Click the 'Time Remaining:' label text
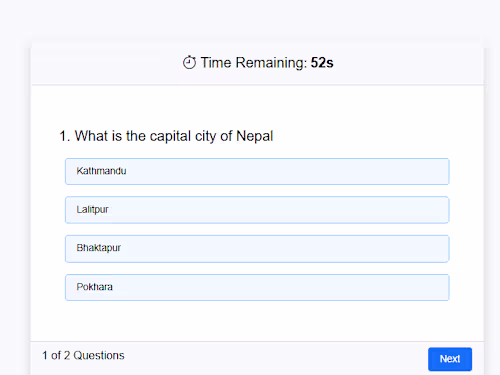 (254, 63)
